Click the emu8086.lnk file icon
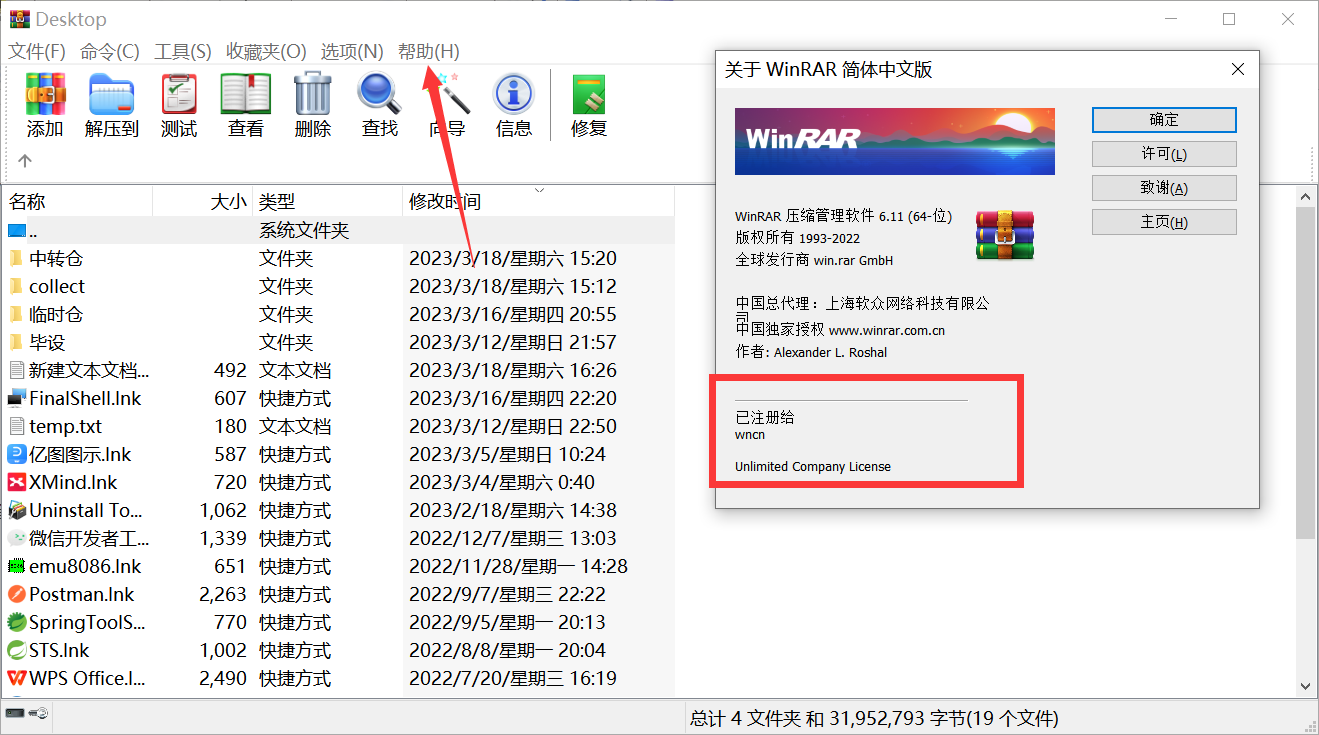1319x735 pixels. [16, 566]
